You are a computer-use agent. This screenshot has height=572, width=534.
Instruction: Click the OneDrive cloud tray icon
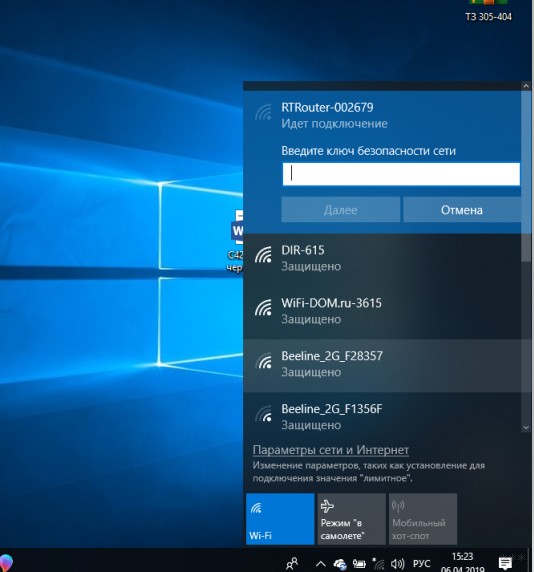[340, 564]
